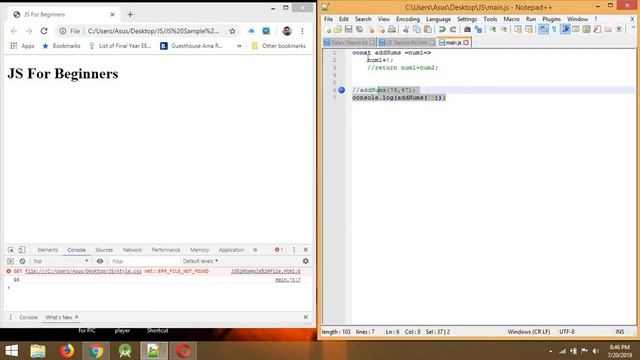Toggle show all characters pilcrow icon
640x360 pixels.
(x=554, y=29)
